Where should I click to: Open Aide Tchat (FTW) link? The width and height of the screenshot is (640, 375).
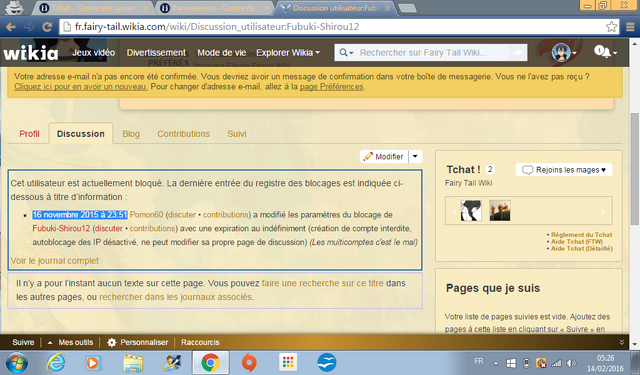click(x=577, y=242)
